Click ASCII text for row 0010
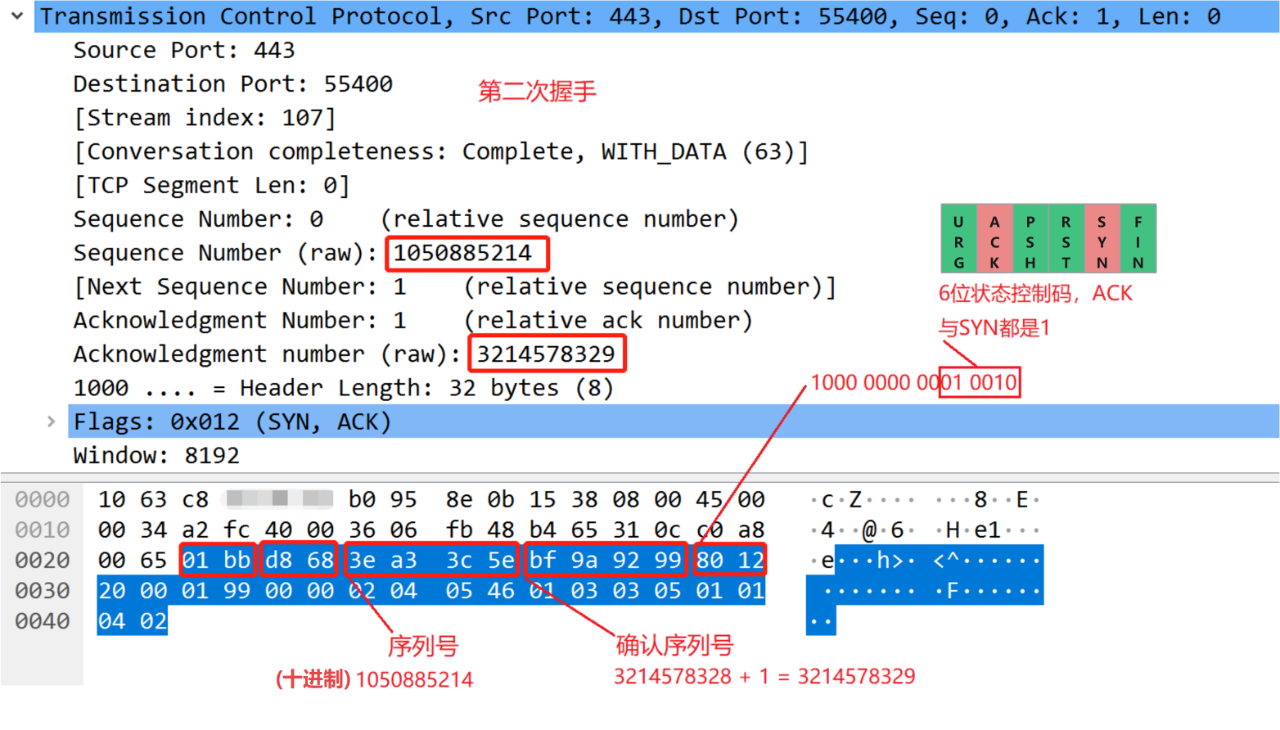The width and height of the screenshot is (1280, 730). click(x=926, y=530)
